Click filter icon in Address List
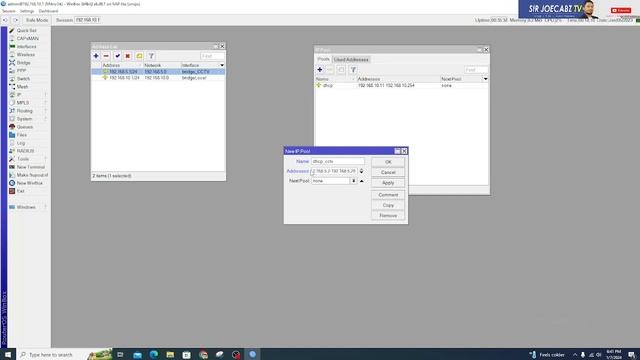Screen dimensions: 640x360 tap(151, 56)
